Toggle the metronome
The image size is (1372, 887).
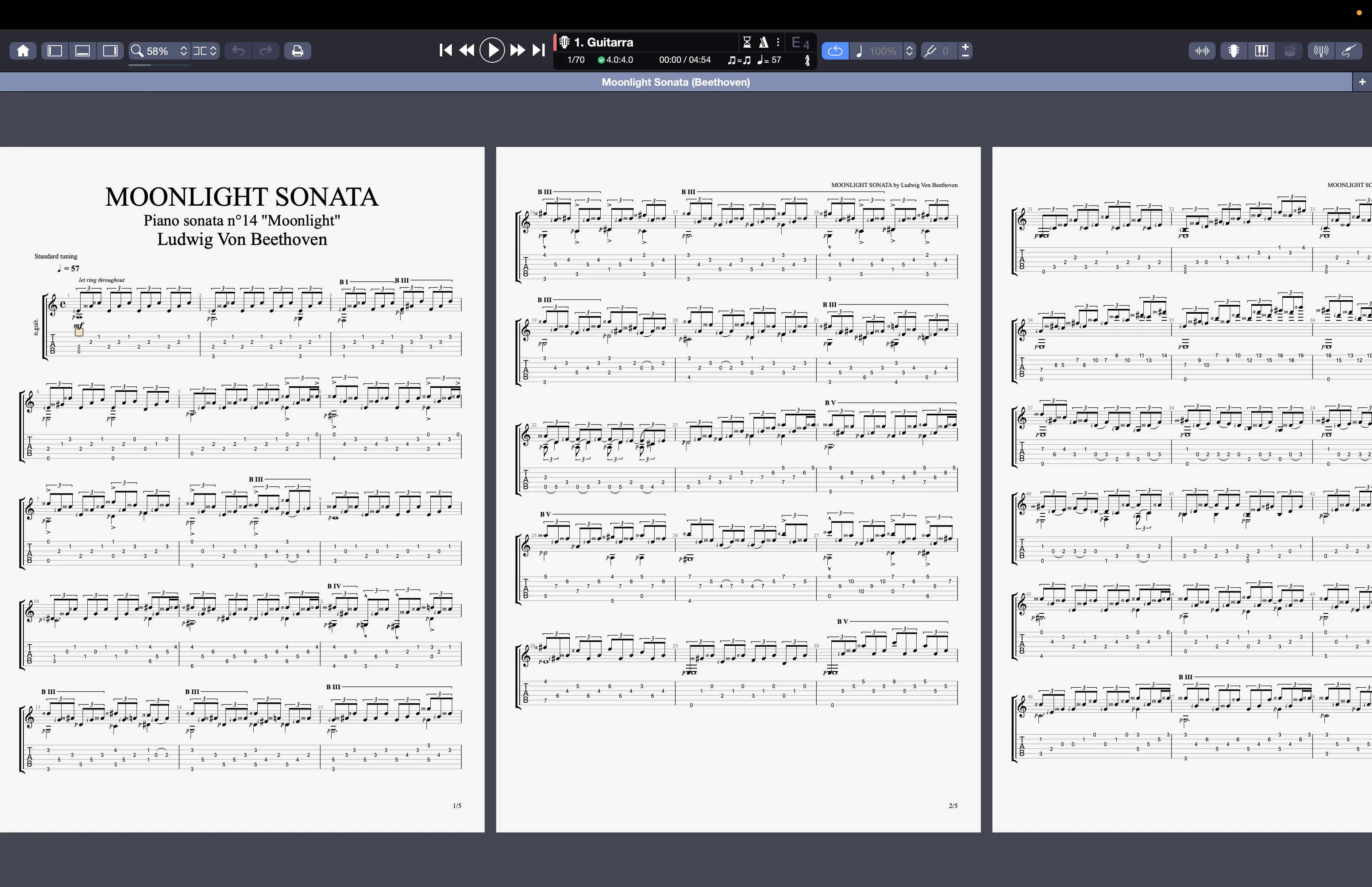tap(763, 42)
